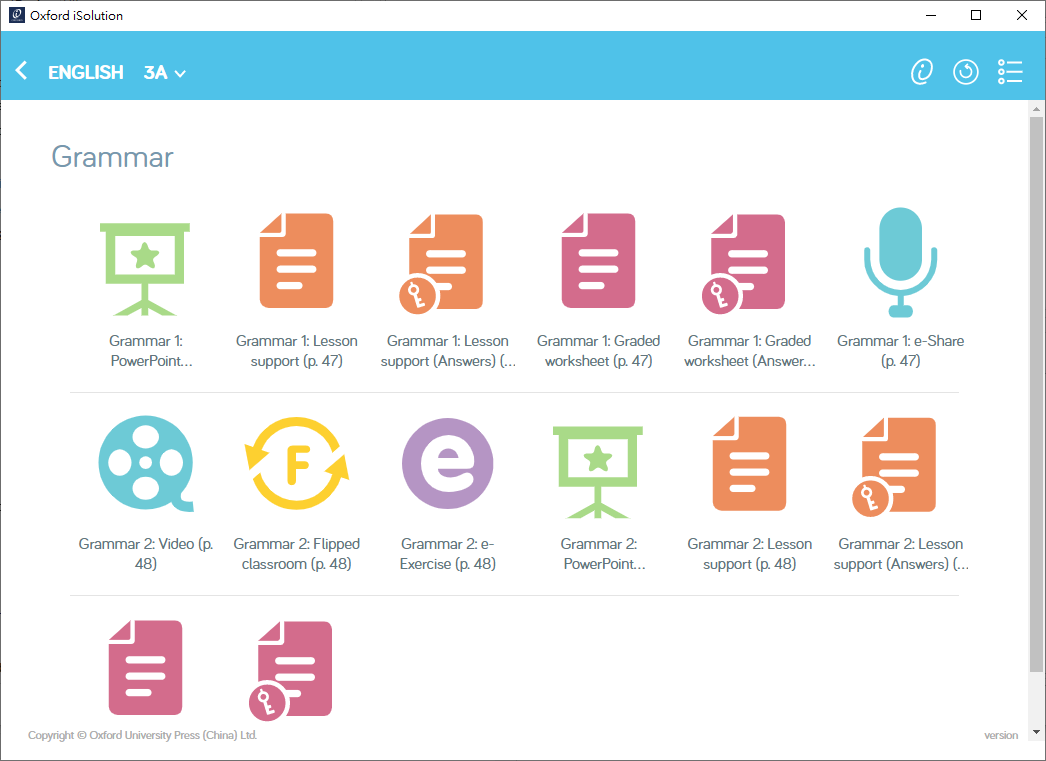Click label "Grammar 2: Lesson support (p. 48)"
The width and height of the screenshot is (1046, 761).
pyautogui.click(x=749, y=554)
